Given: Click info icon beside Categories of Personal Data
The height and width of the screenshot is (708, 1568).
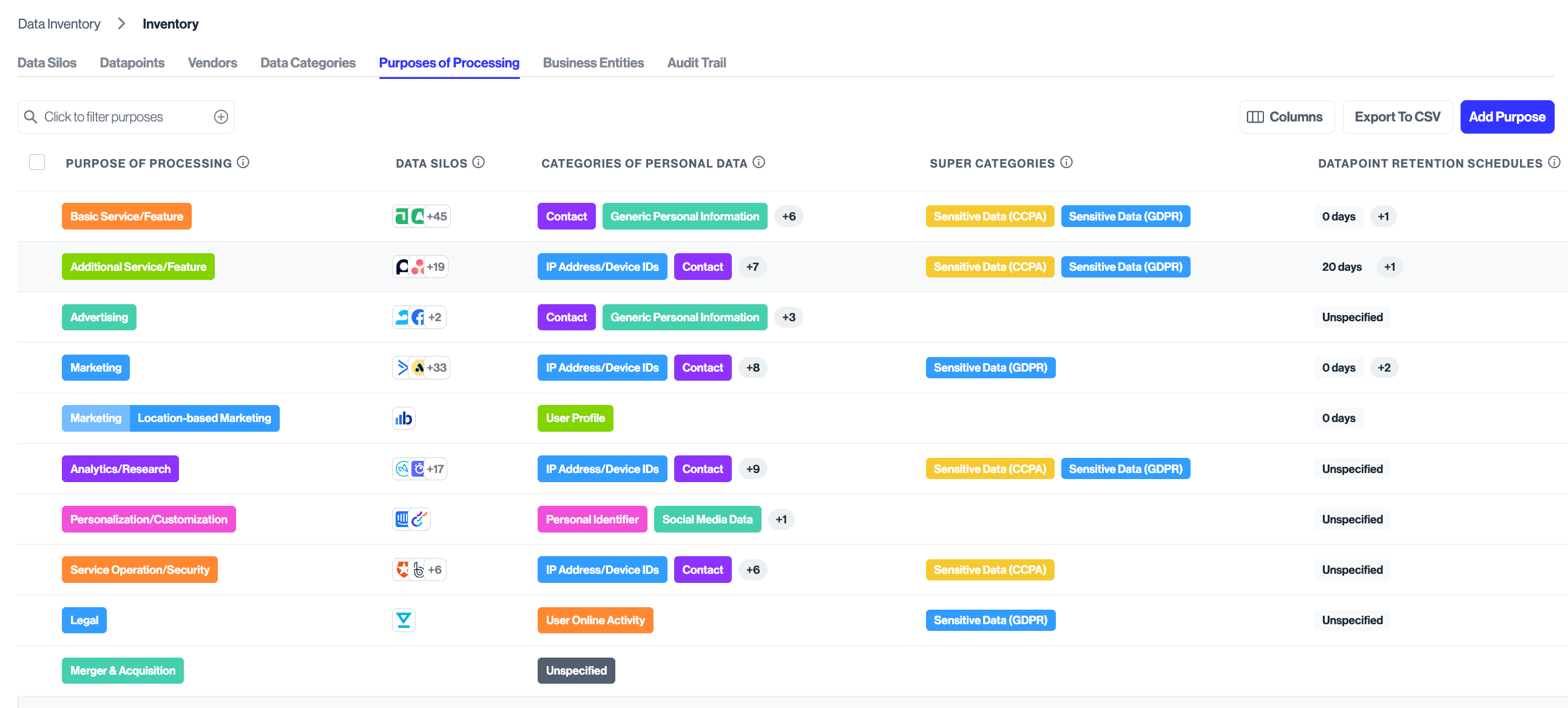Looking at the screenshot, I should click(x=759, y=162).
